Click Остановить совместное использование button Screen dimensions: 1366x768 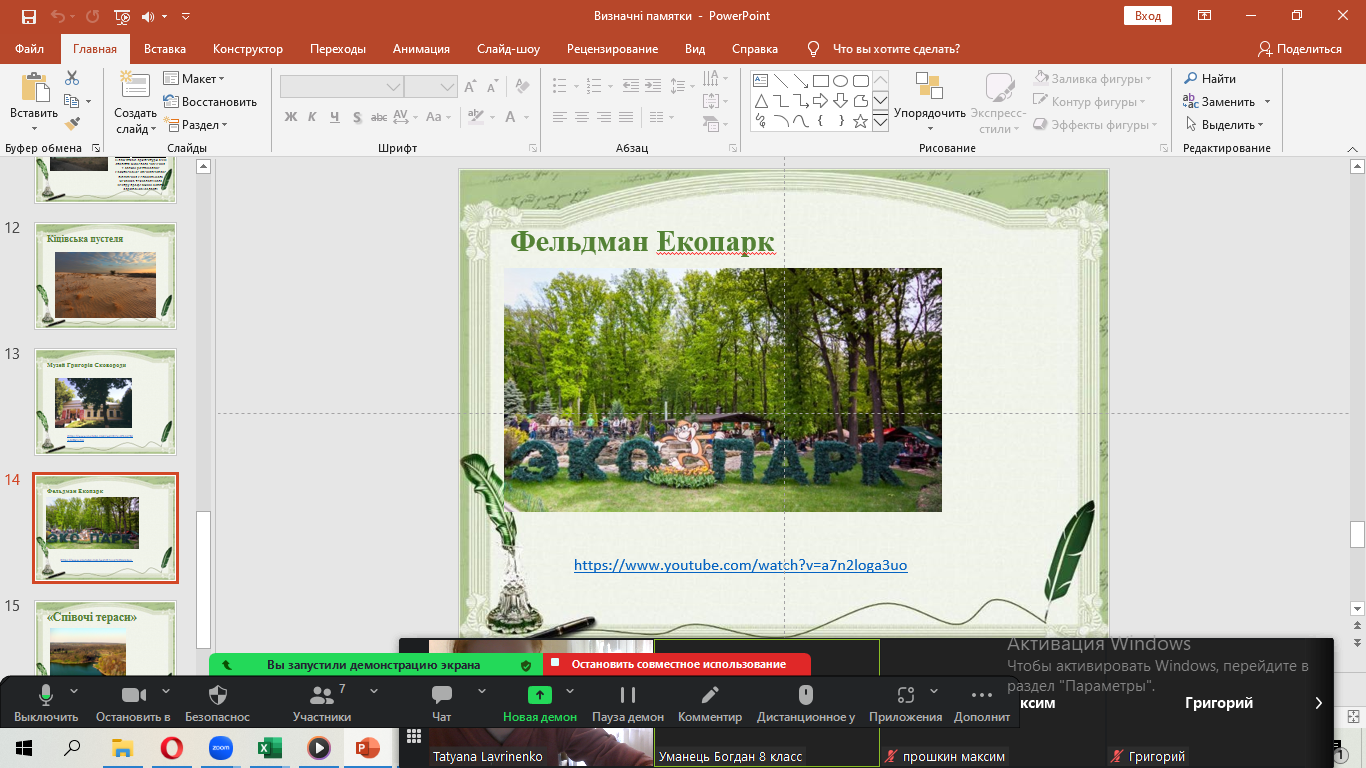[x=677, y=664]
